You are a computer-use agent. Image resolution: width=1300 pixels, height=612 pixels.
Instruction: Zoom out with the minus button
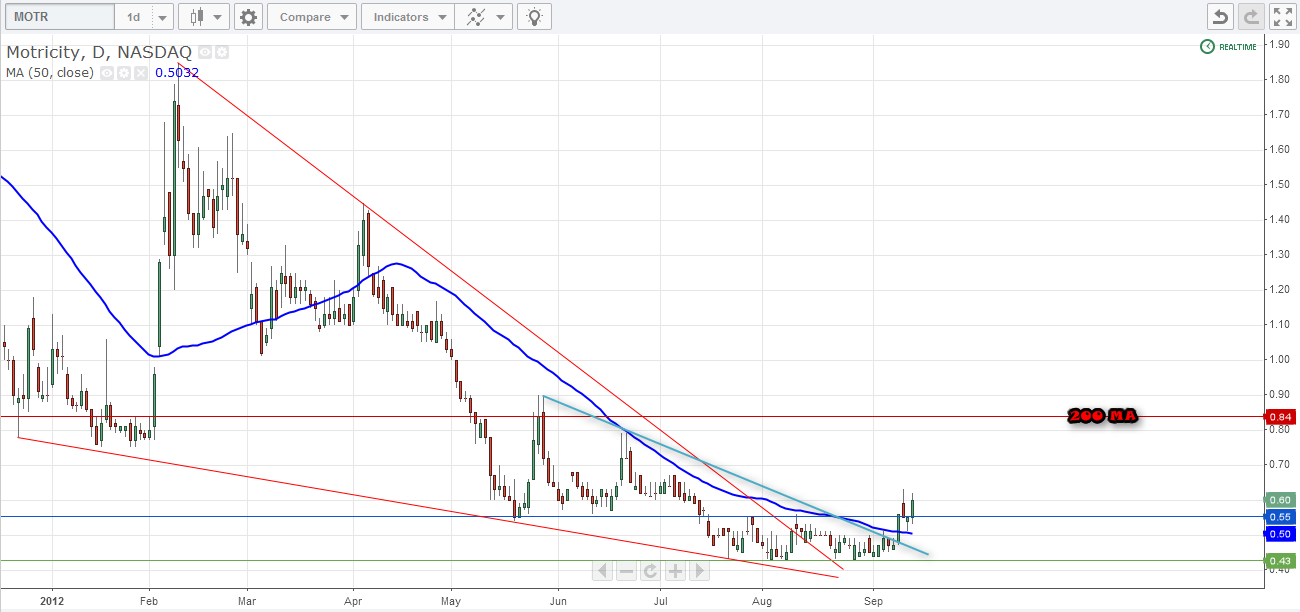pos(626,571)
